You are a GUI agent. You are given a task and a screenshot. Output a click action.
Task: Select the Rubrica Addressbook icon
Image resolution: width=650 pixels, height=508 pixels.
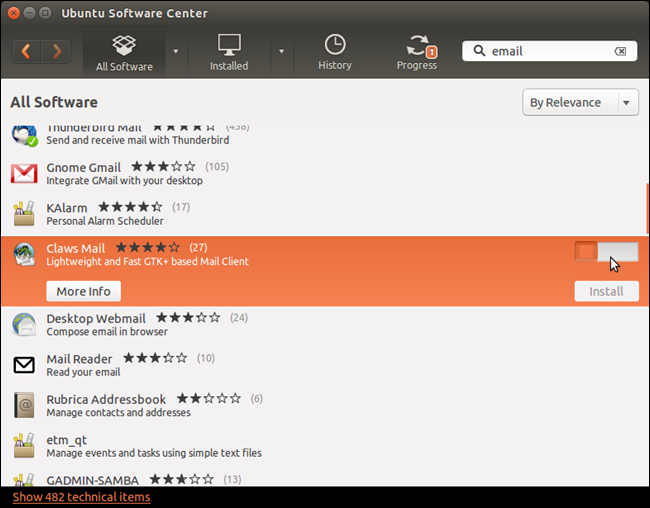(x=24, y=405)
